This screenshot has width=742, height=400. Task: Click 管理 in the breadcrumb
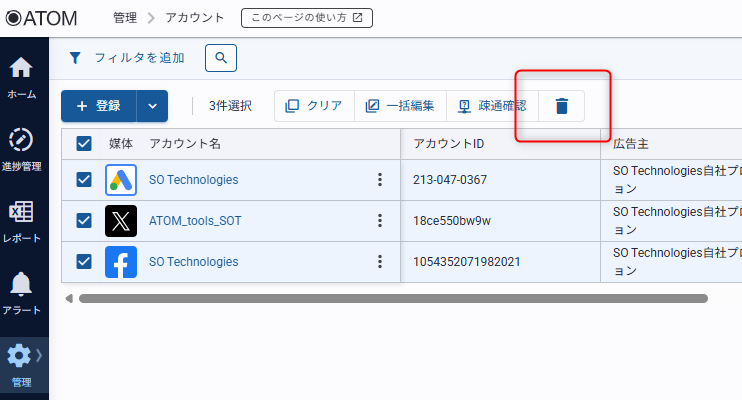[x=125, y=18]
